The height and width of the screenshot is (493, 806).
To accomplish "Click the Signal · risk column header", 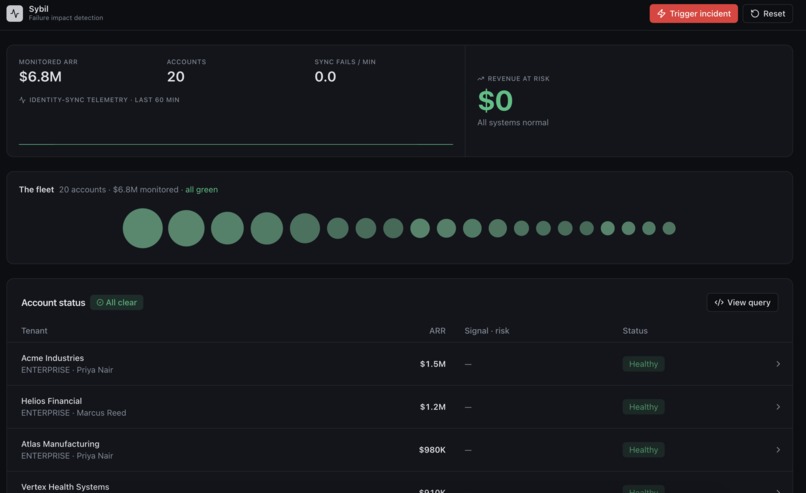I will [x=487, y=331].
